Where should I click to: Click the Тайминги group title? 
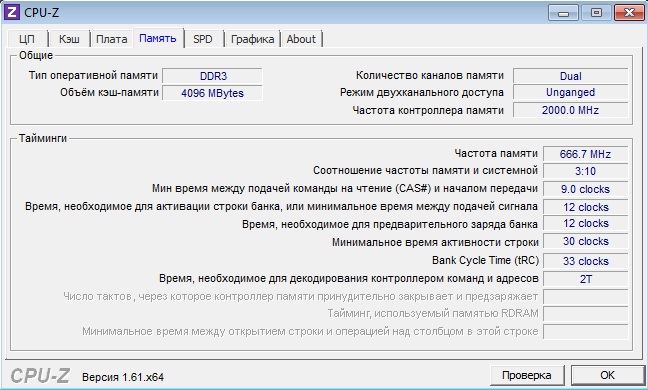pos(43,138)
